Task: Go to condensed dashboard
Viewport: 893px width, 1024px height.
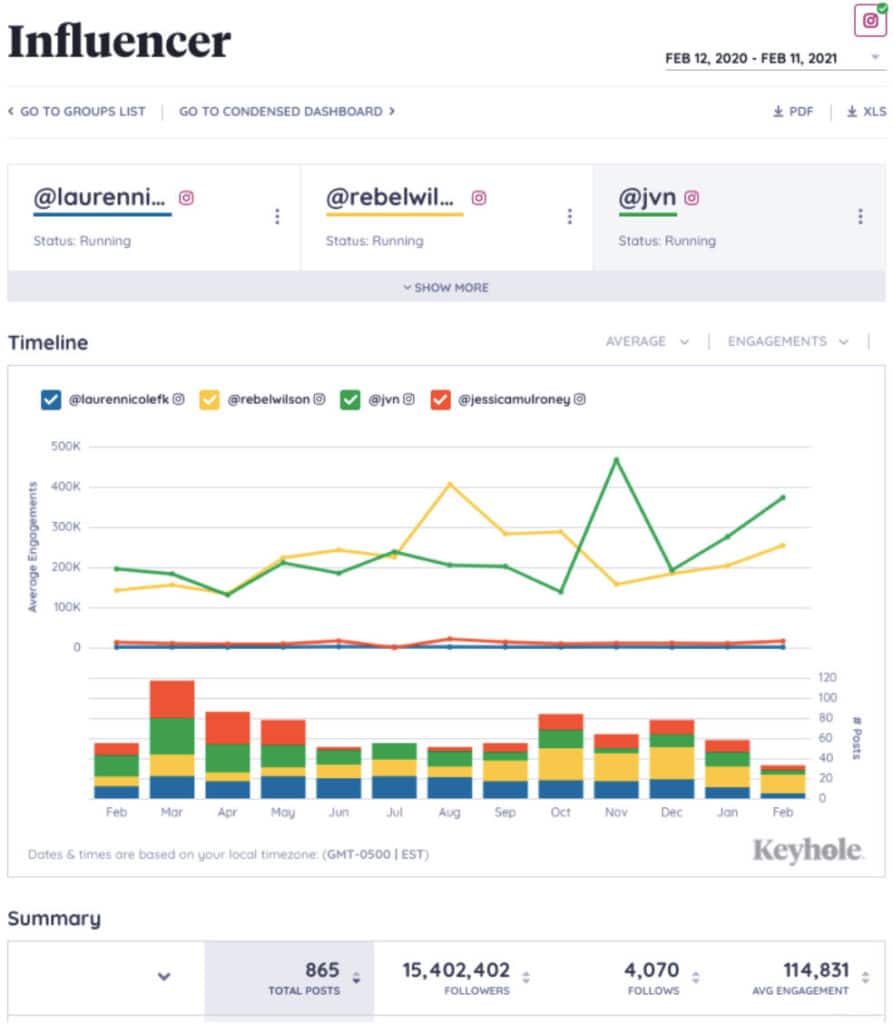Action: 287,112
